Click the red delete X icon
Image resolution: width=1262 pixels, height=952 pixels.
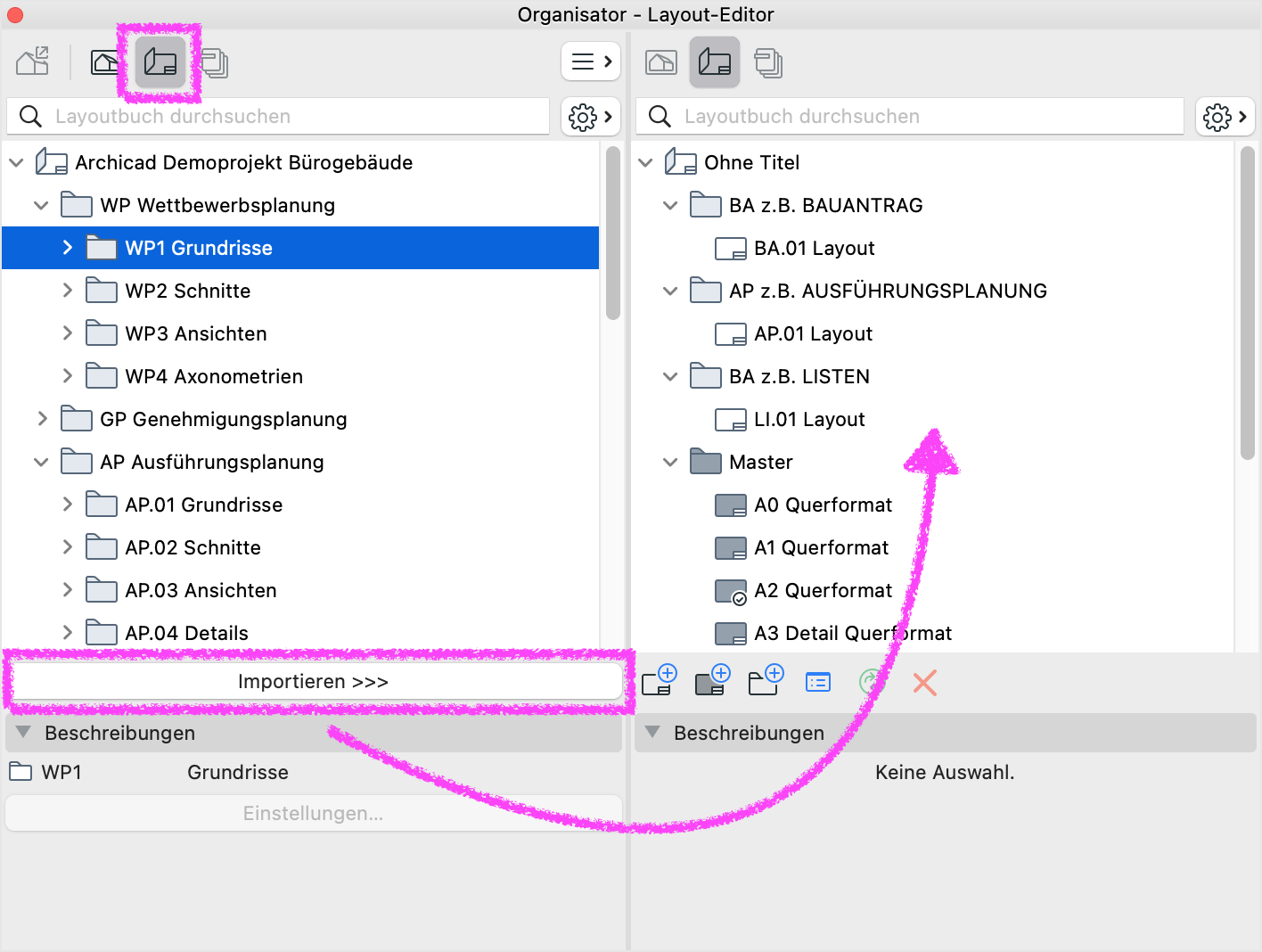point(925,684)
